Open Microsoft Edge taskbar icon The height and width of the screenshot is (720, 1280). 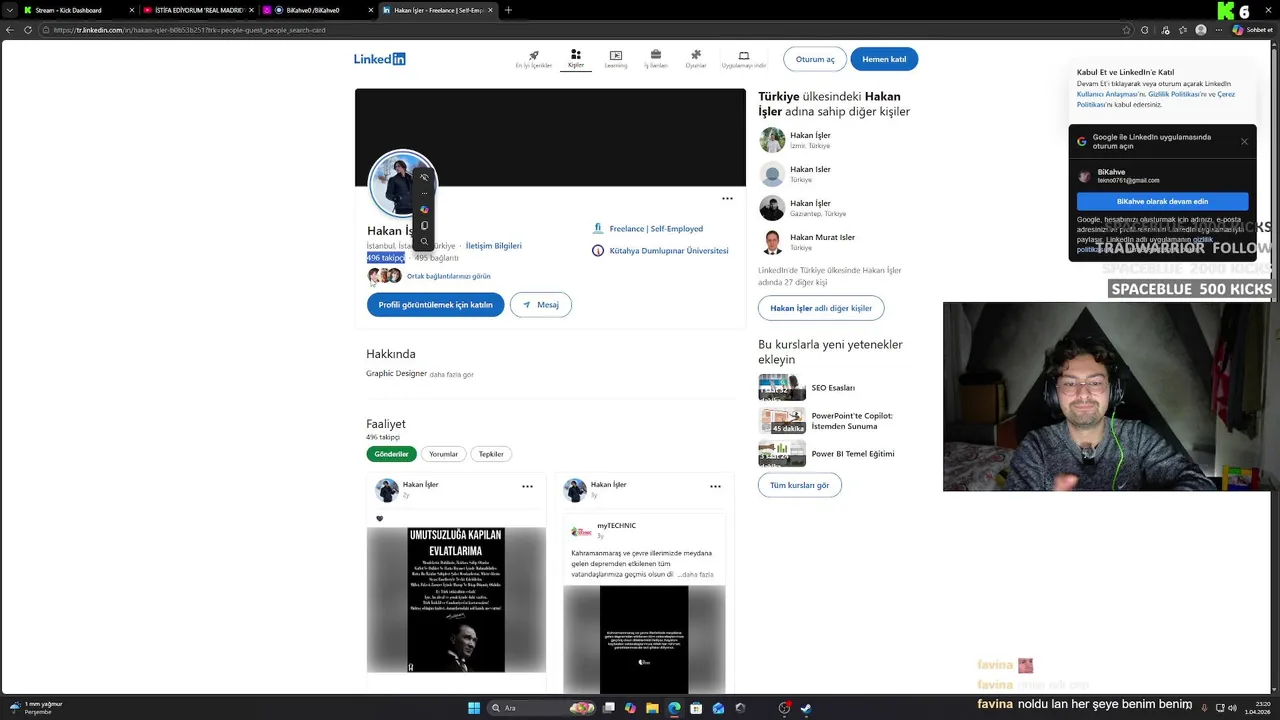[674, 708]
